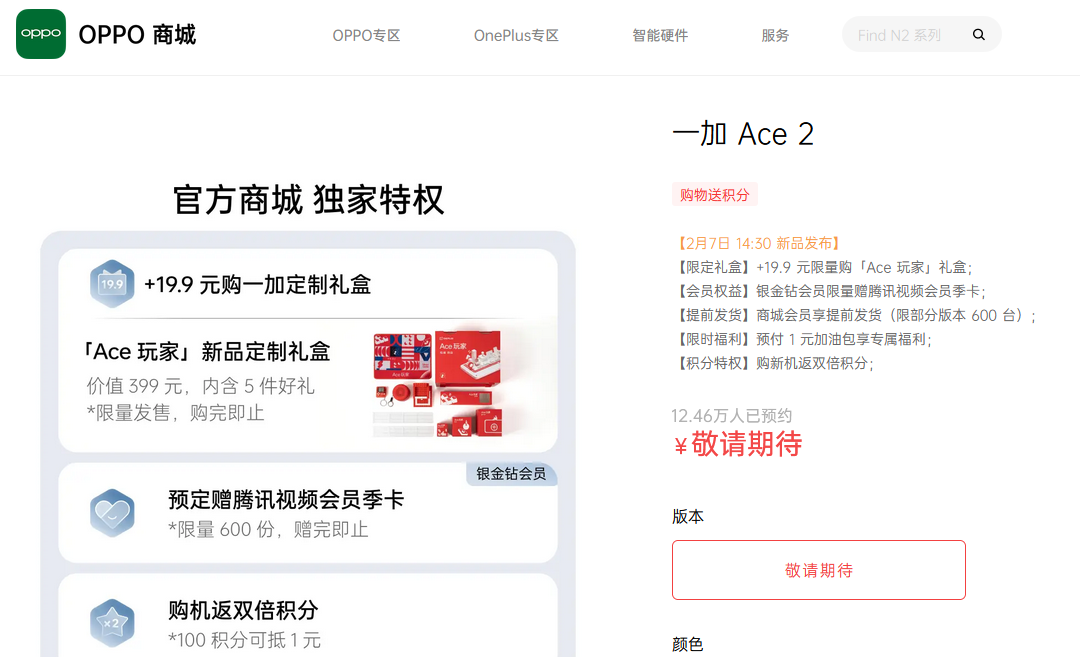Click the 银金钻会员 badge

tap(511, 474)
